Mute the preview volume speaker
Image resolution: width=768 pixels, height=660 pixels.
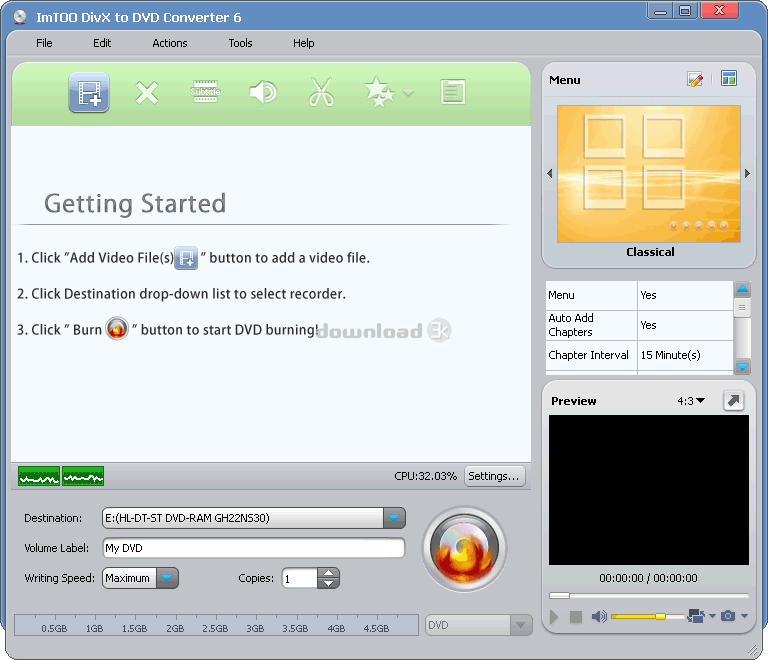(599, 617)
